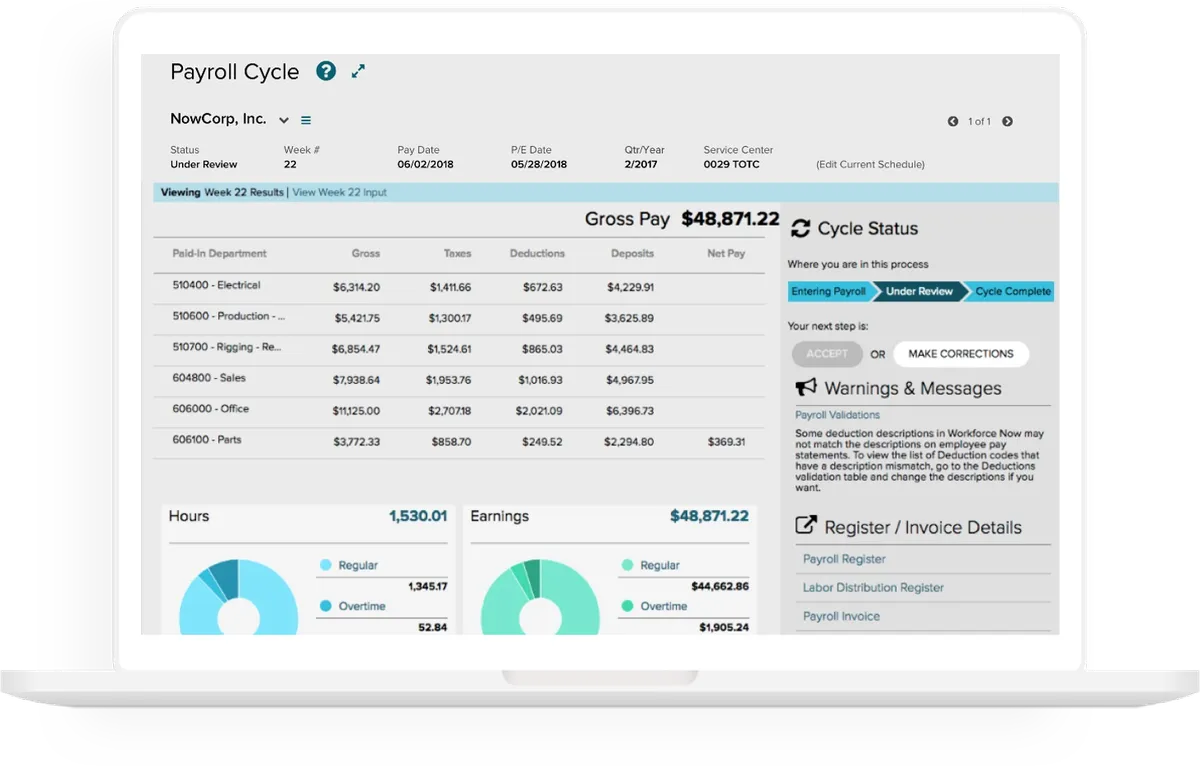This screenshot has width=1200, height=766.
Task: Click Earnings total $48,871.22
Action: (x=709, y=517)
